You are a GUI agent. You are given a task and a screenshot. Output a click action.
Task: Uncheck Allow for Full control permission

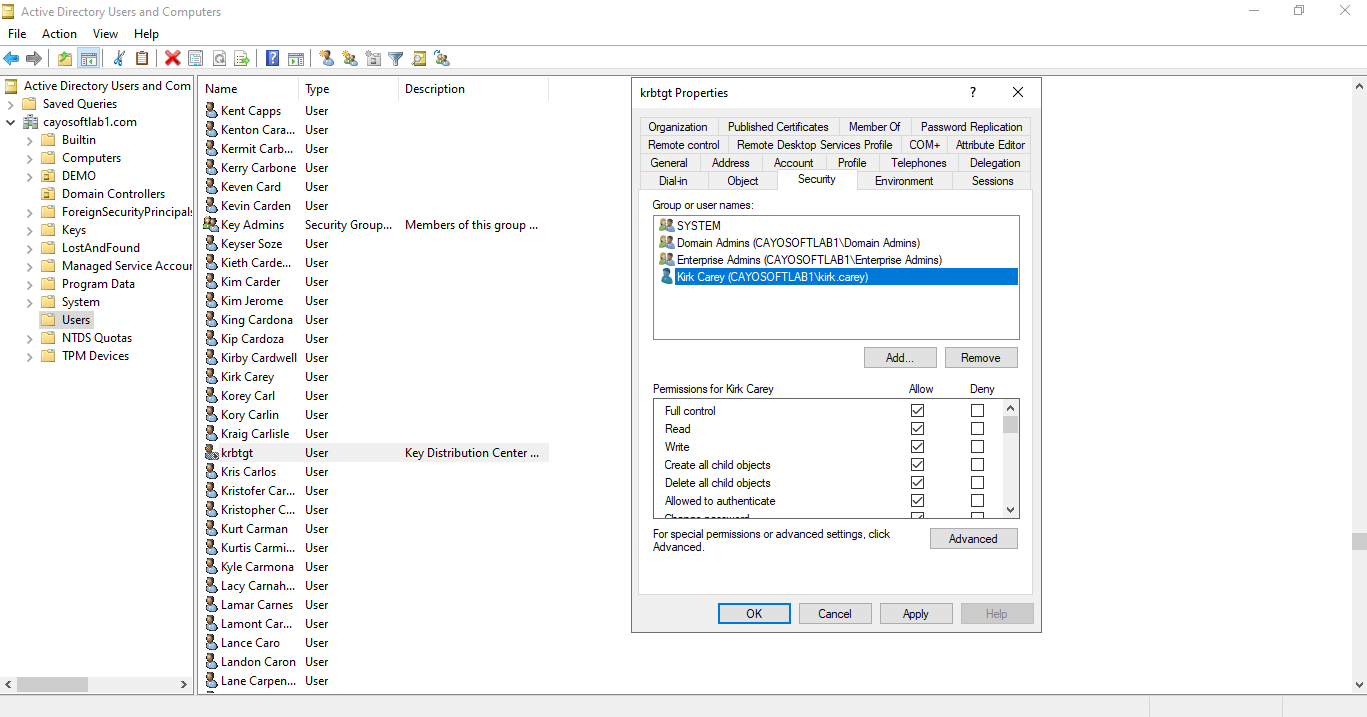917,411
